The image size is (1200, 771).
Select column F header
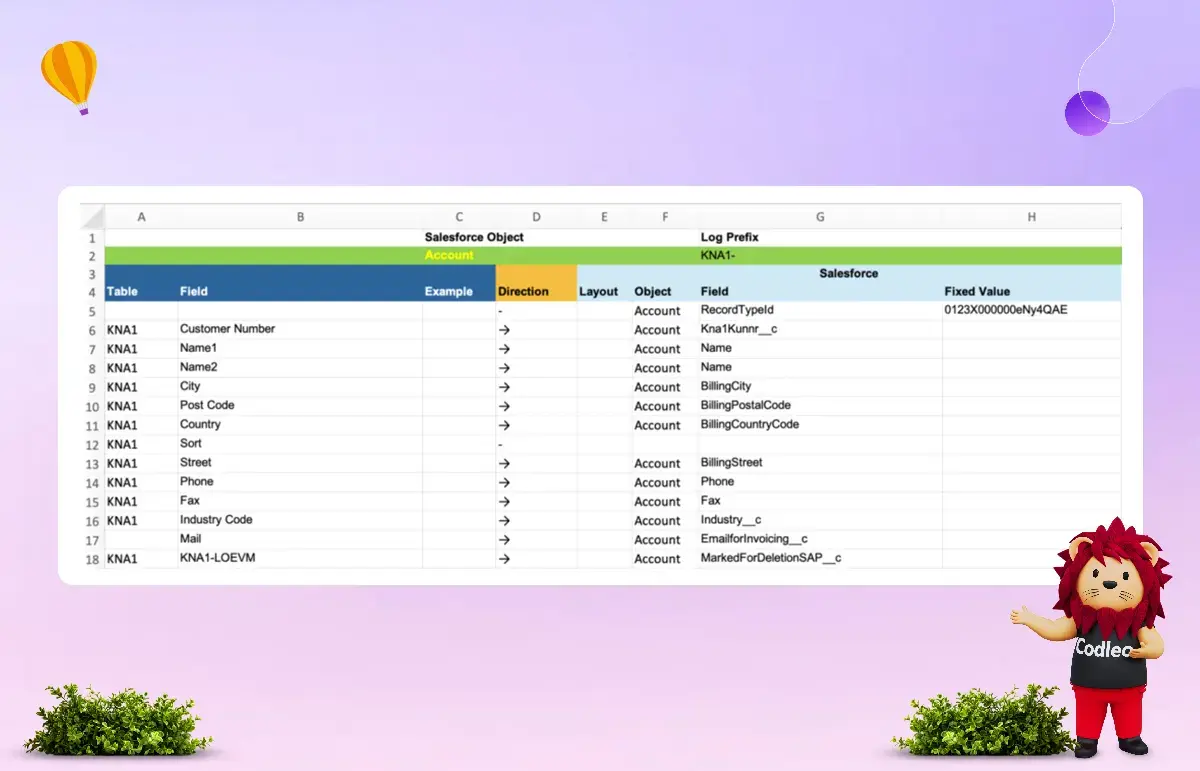(x=665, y=217)
